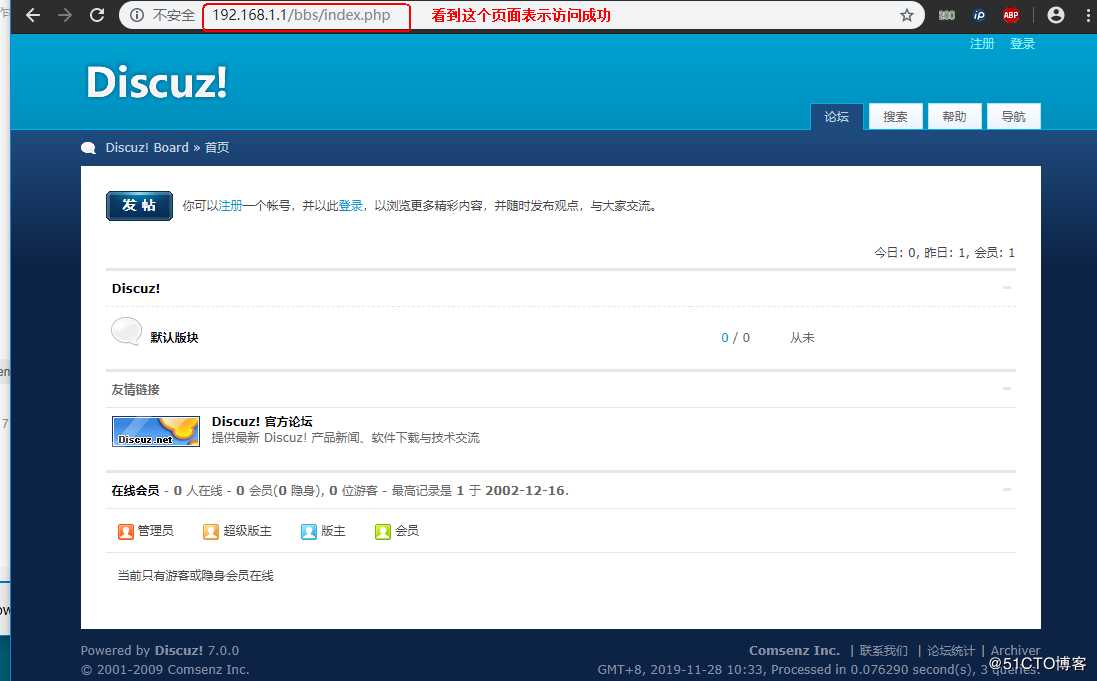Open the ABP Adblock Plus extension
The height and width of the screenshot is (681, 1097).
pyautogui.click(x=1011, y=15)
